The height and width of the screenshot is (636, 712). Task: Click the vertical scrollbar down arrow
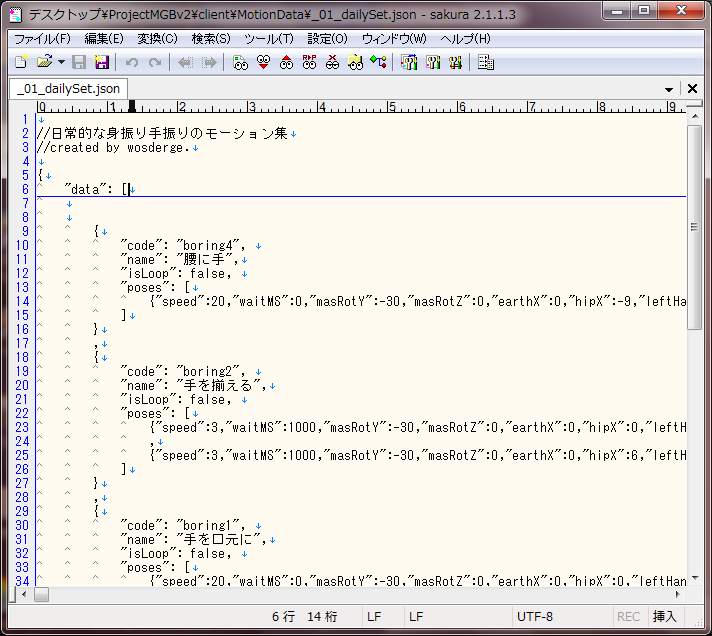point(695,577)
